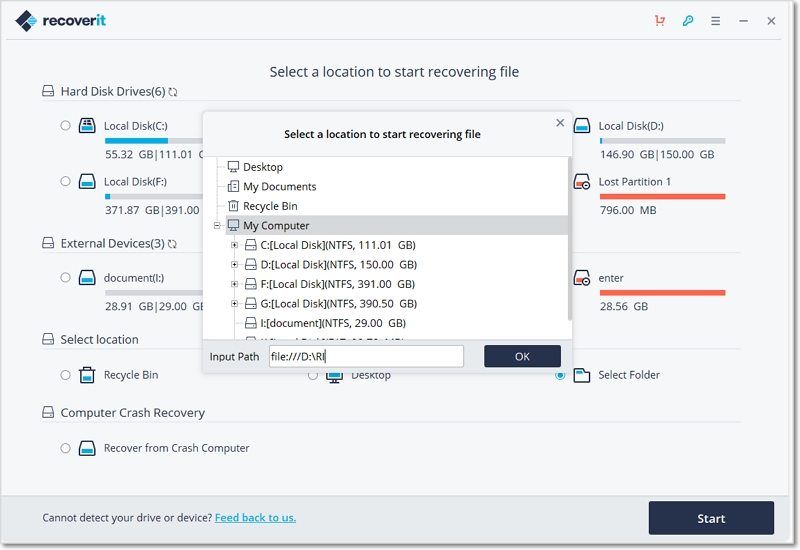Click the folder tree vertical scrollbar

[x=569, y=239]
